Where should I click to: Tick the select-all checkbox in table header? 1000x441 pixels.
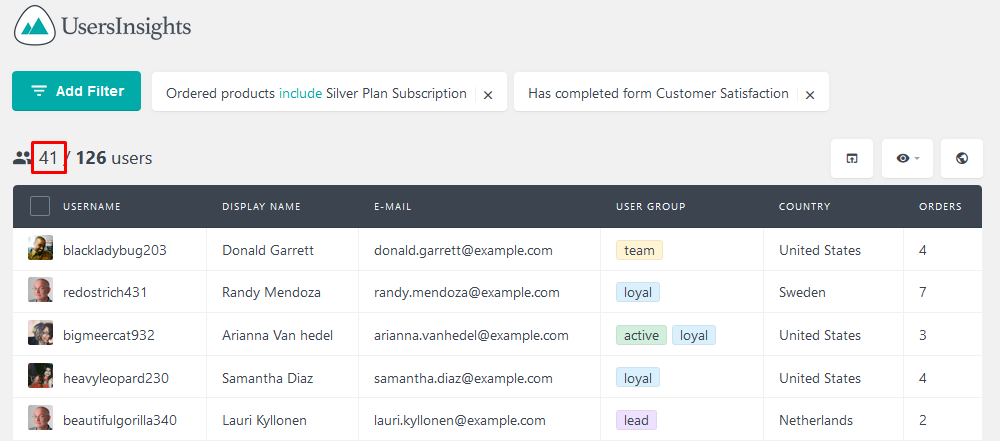(40, 206)
